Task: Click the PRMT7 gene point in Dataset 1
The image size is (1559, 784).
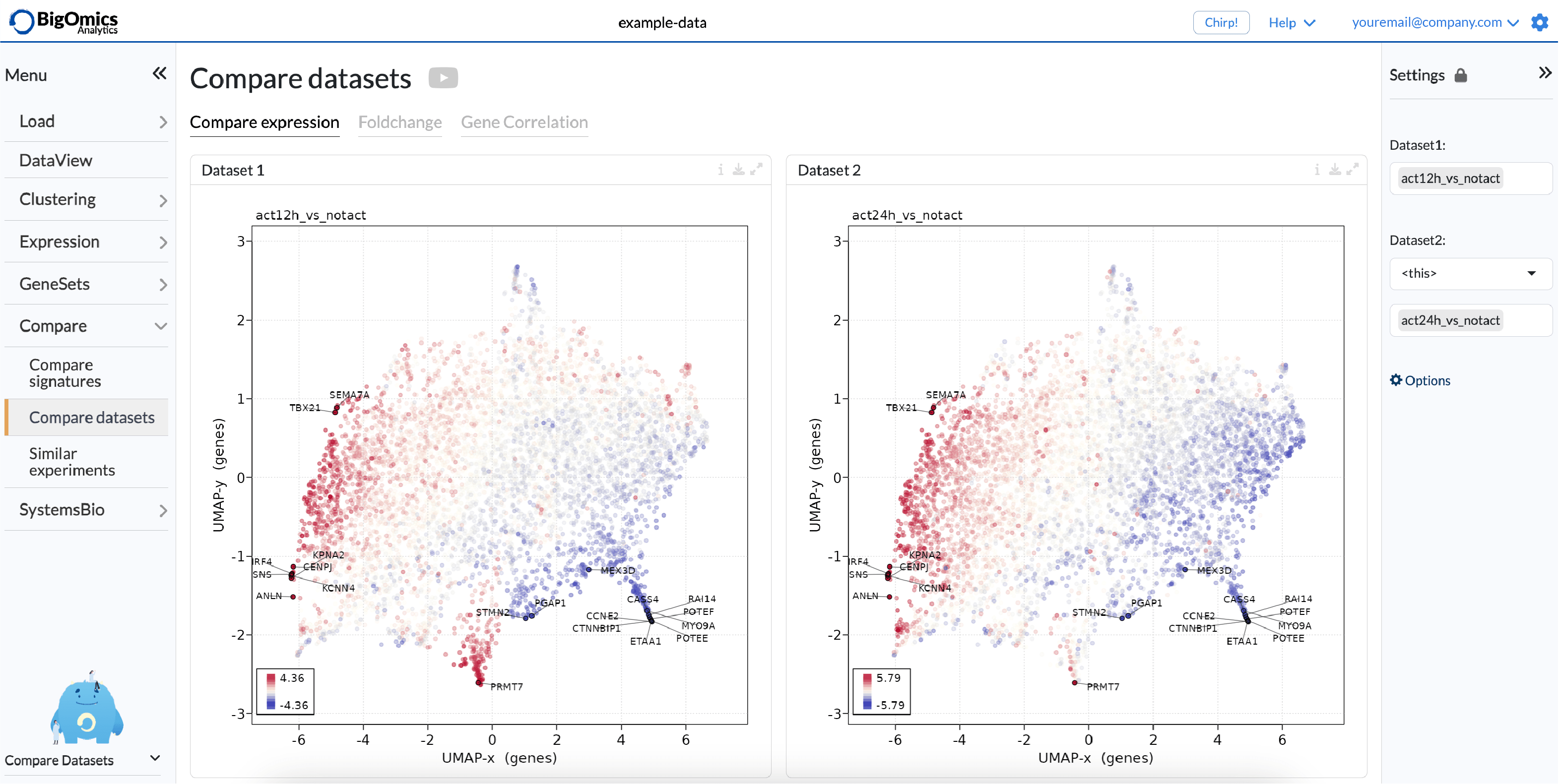Action: pos(479,683)
